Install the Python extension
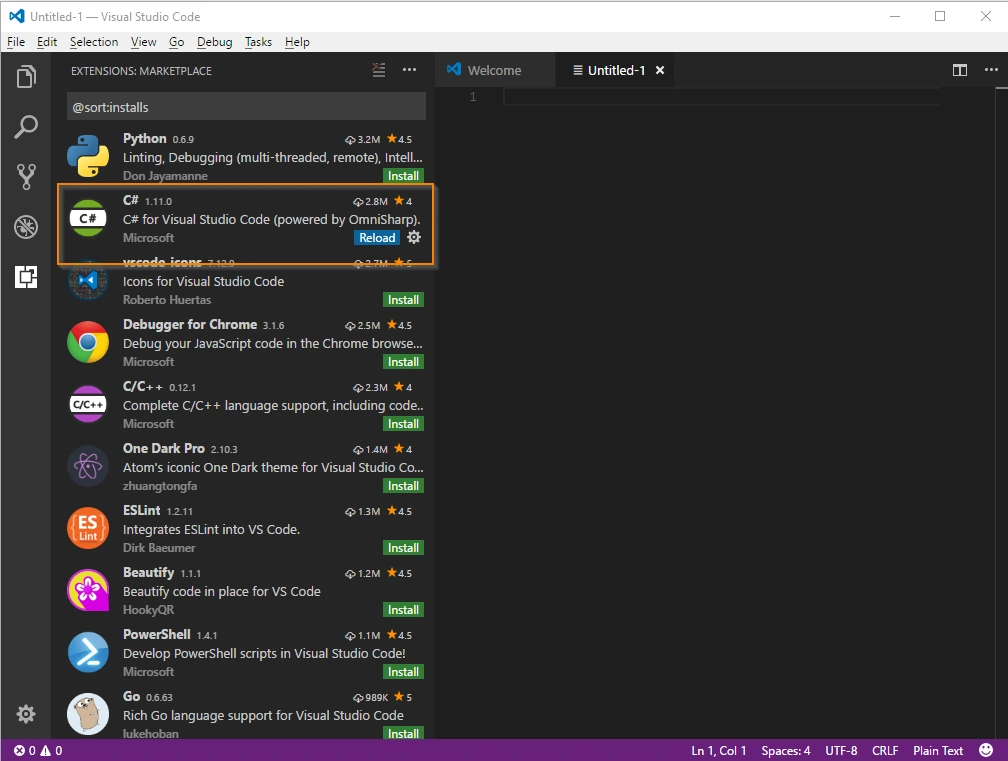The height and width of the screenshot is (761, 1008). (x=403, y=175)
